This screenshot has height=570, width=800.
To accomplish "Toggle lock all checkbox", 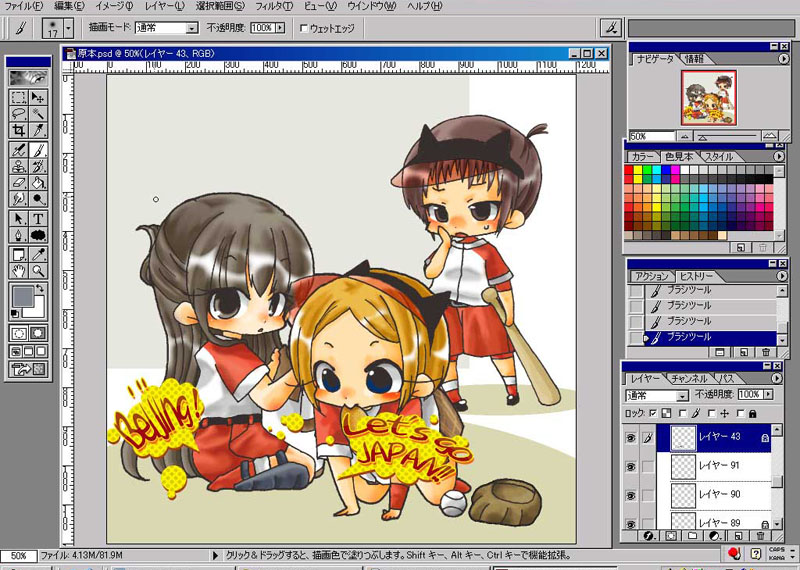I will coord(740,413).
